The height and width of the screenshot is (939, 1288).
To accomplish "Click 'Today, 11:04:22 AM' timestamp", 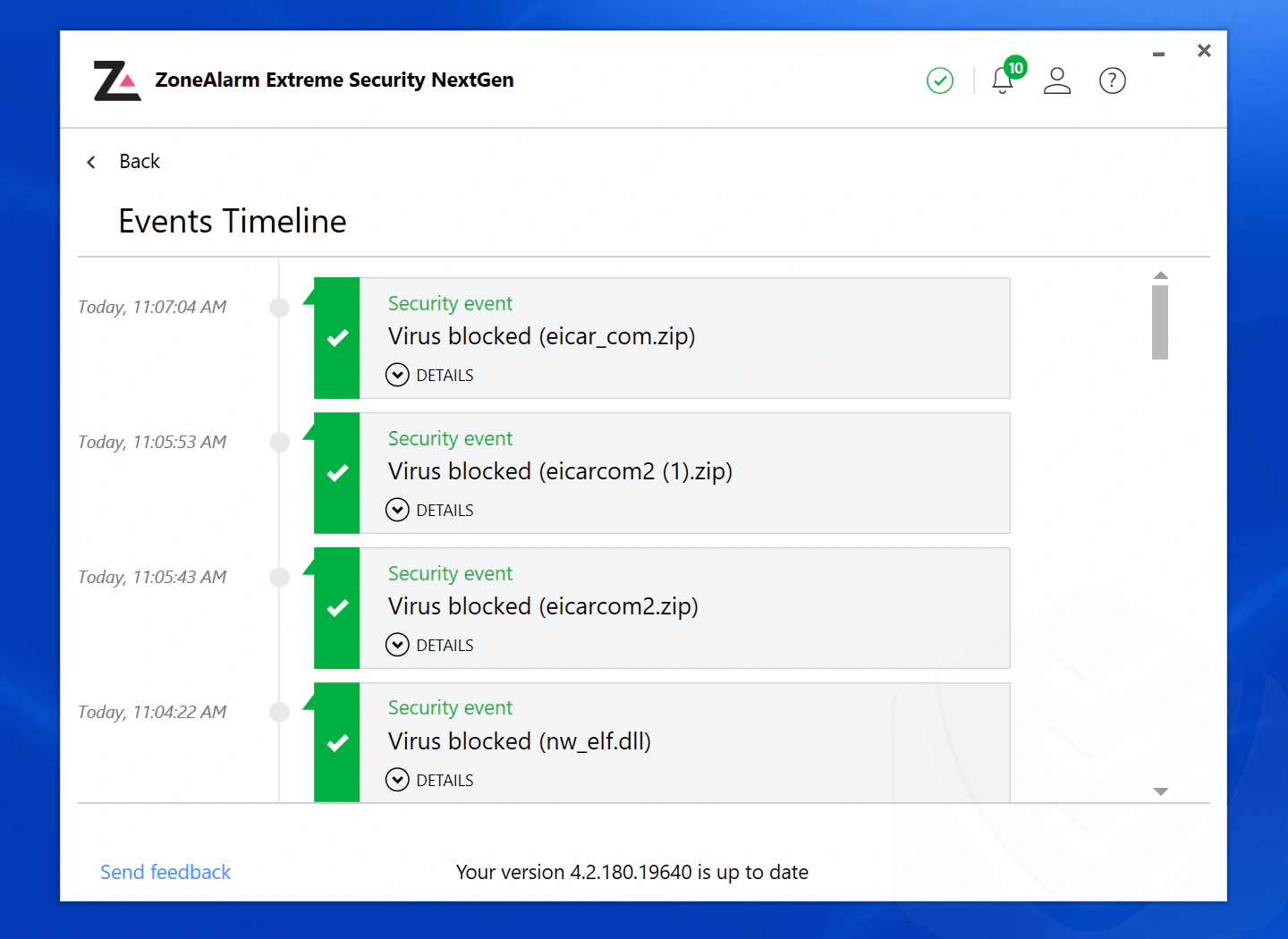I will 152,713.
